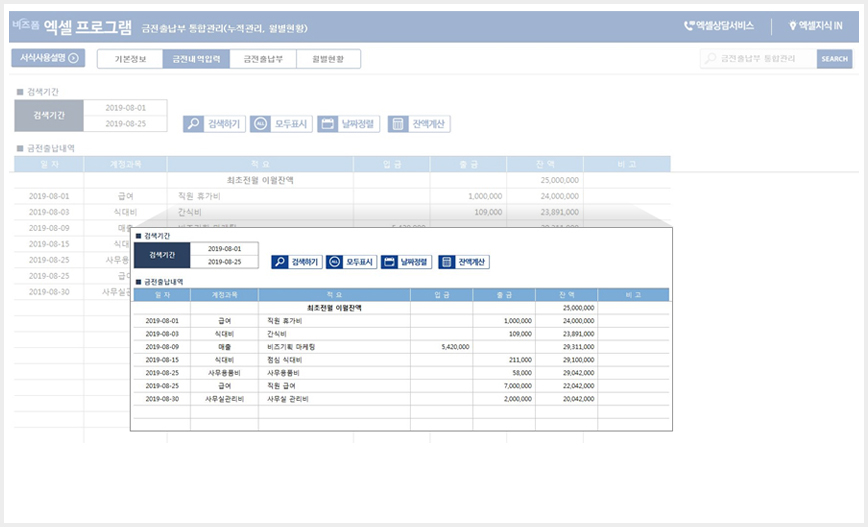Click the magnifier icon inside the header search box
The height and width of the screenshot is (527, 868).
tap(710, 58)
